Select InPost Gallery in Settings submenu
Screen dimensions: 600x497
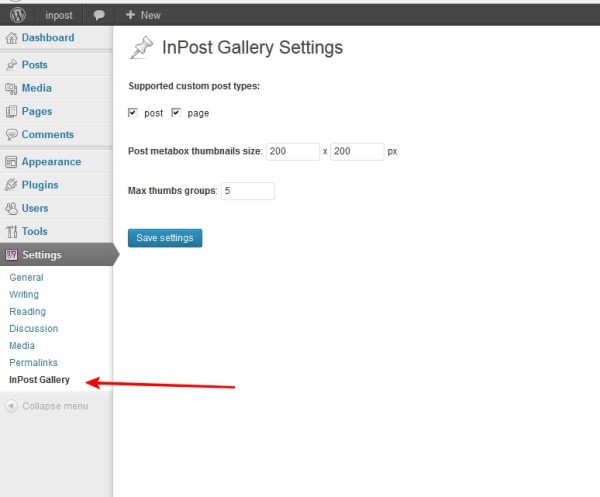39,380
